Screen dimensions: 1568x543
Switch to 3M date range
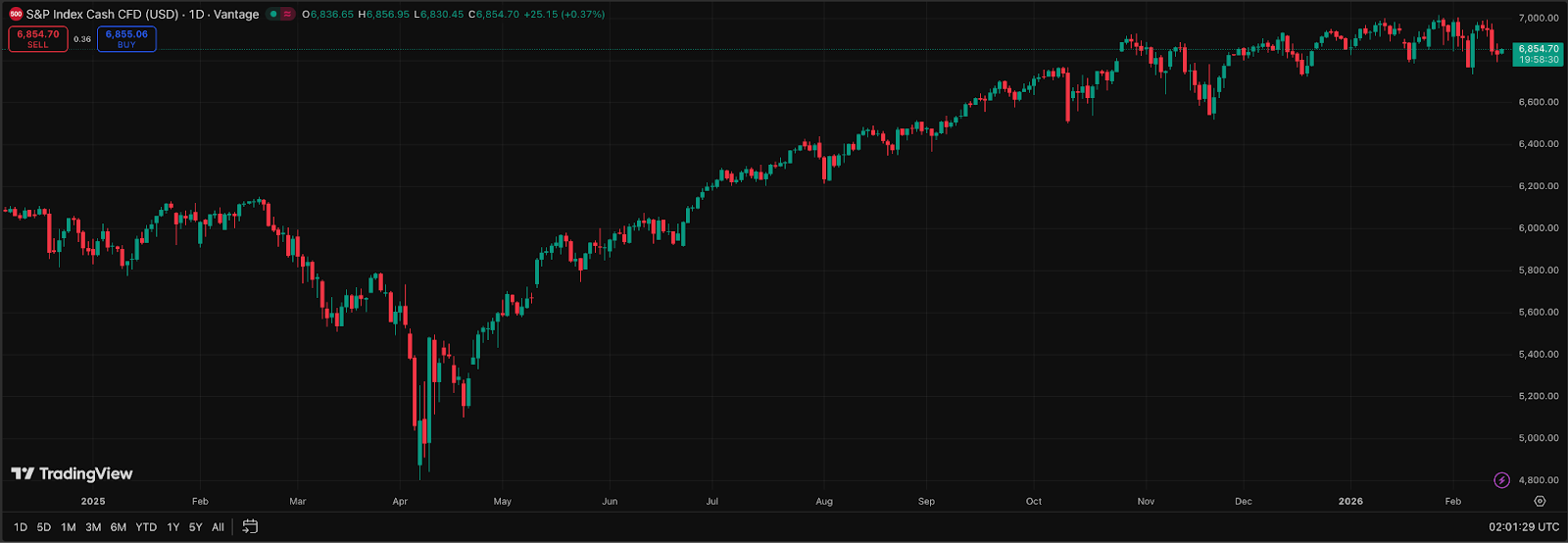click(x=93, y=527)
